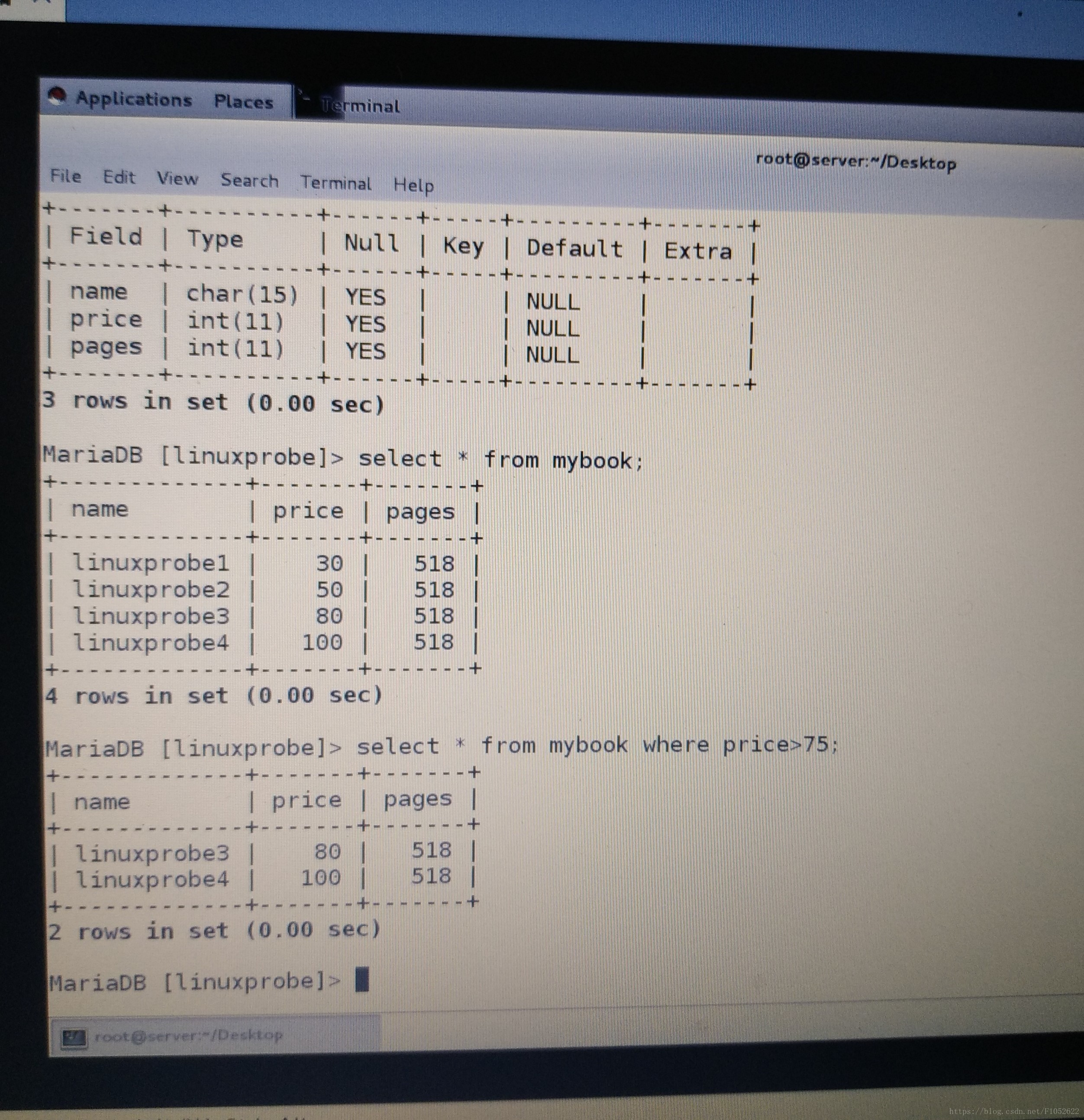Click the Extra column header
The height and width of the screenshot is (1120, 1084).
(698, 251)
